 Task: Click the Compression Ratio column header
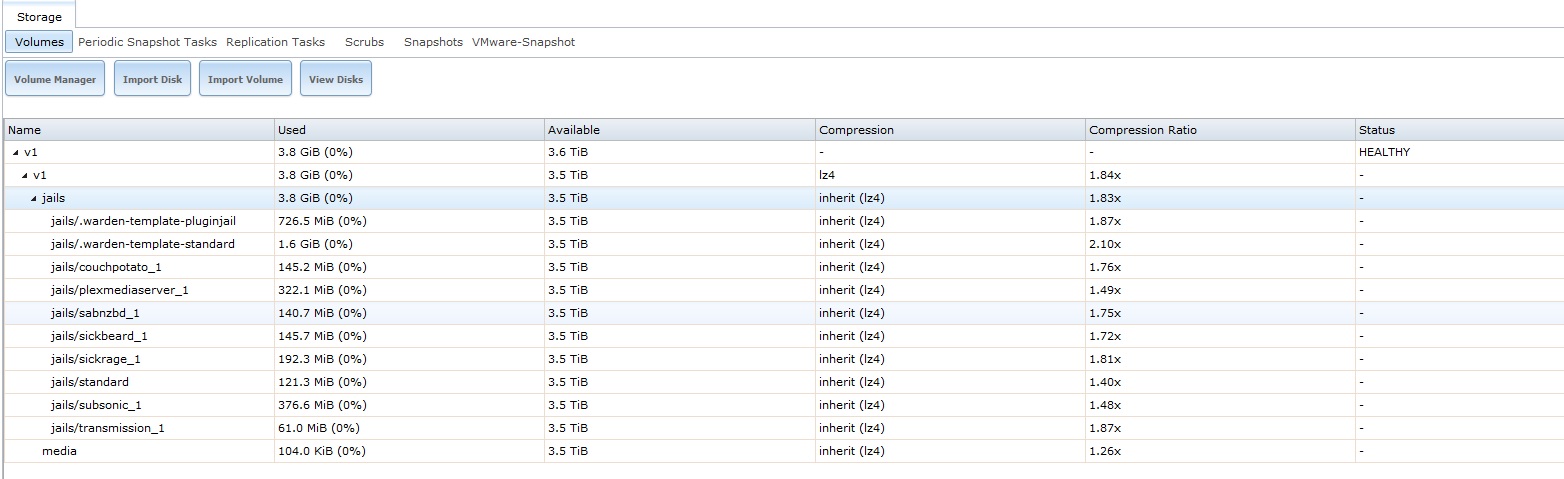click(1220, 130)
